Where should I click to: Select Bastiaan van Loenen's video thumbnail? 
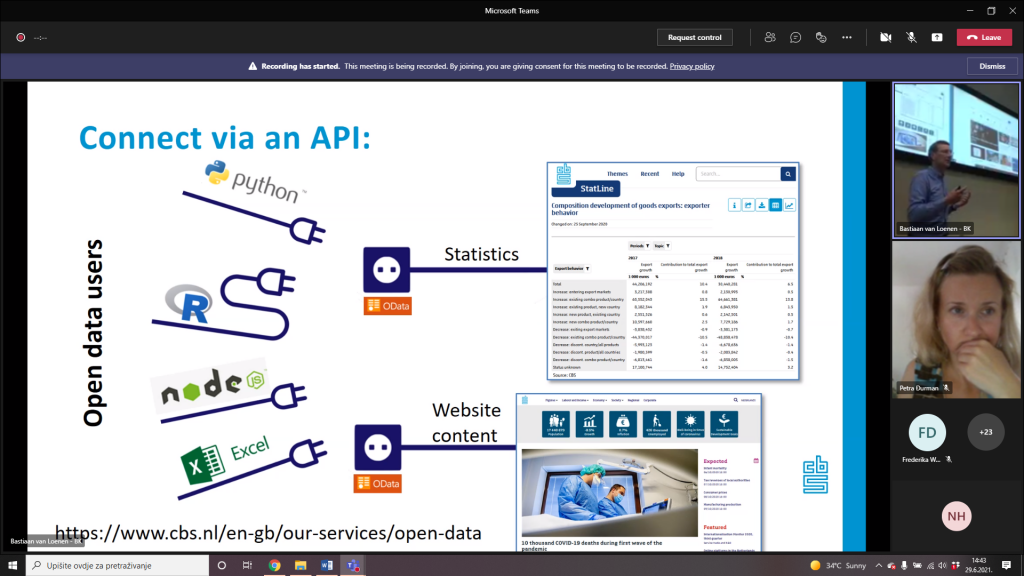coord(955,160)
